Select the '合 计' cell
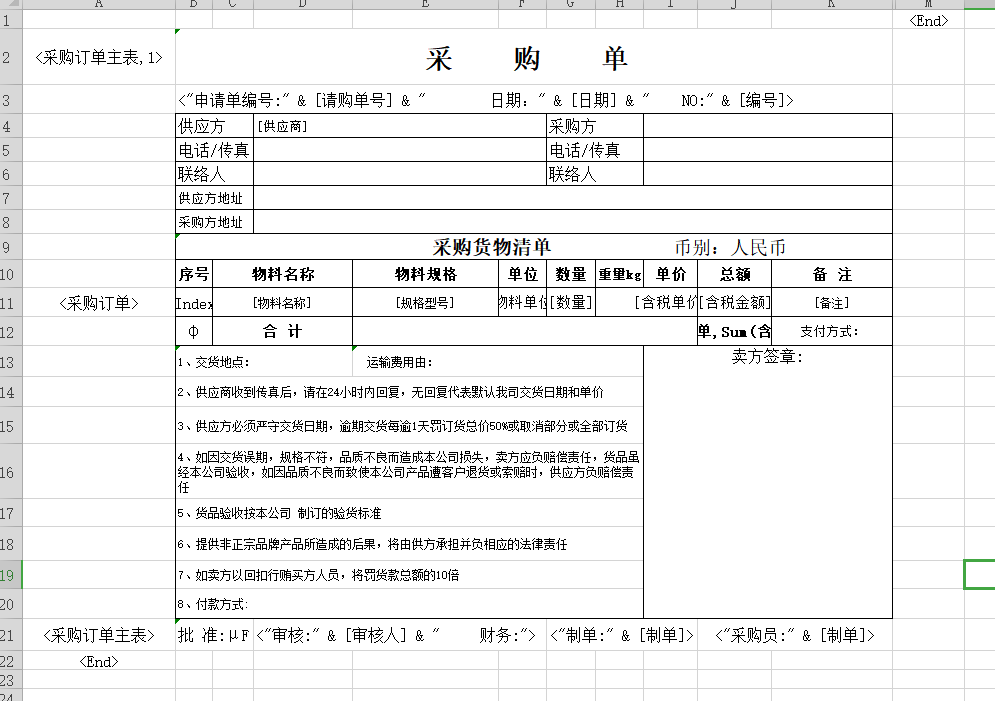Image resolution: width=995 pixels, height=701 pixels. [282, 331]
